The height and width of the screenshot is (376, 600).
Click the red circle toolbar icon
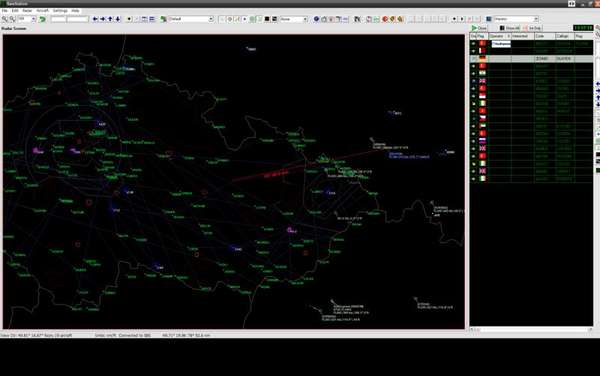[x=385, y=19]
